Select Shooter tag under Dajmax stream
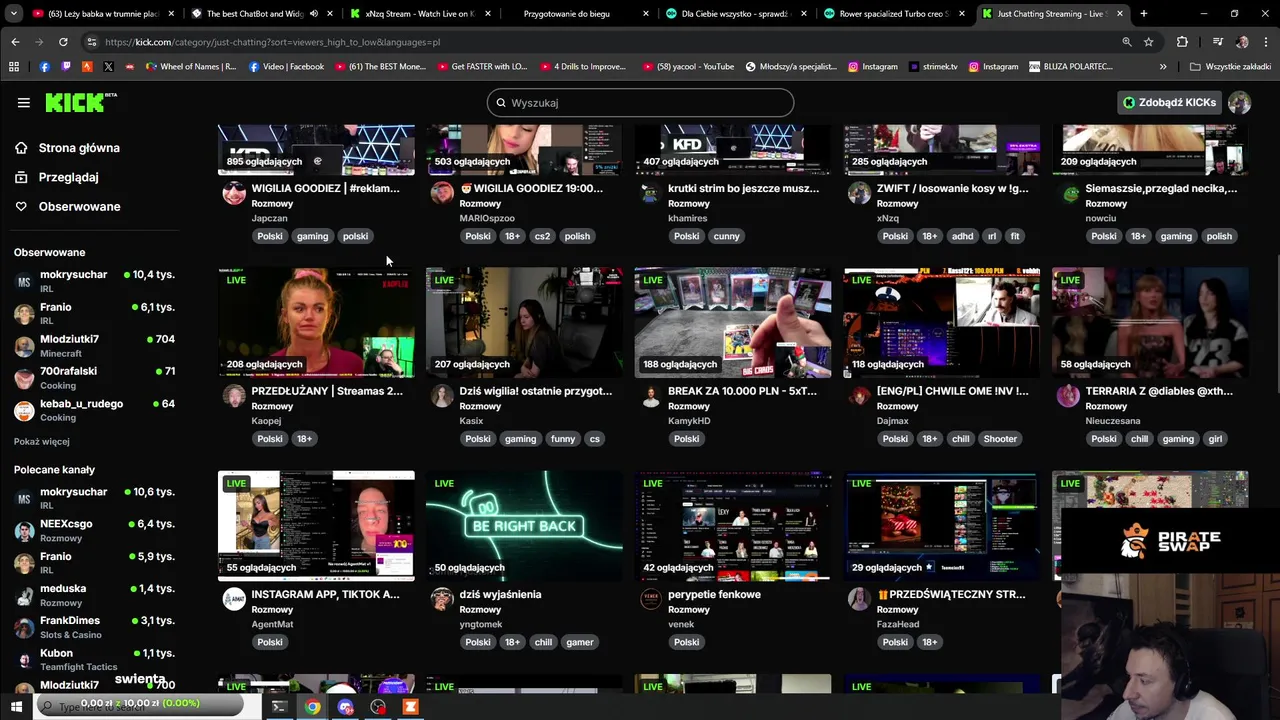 point(1000,439)
